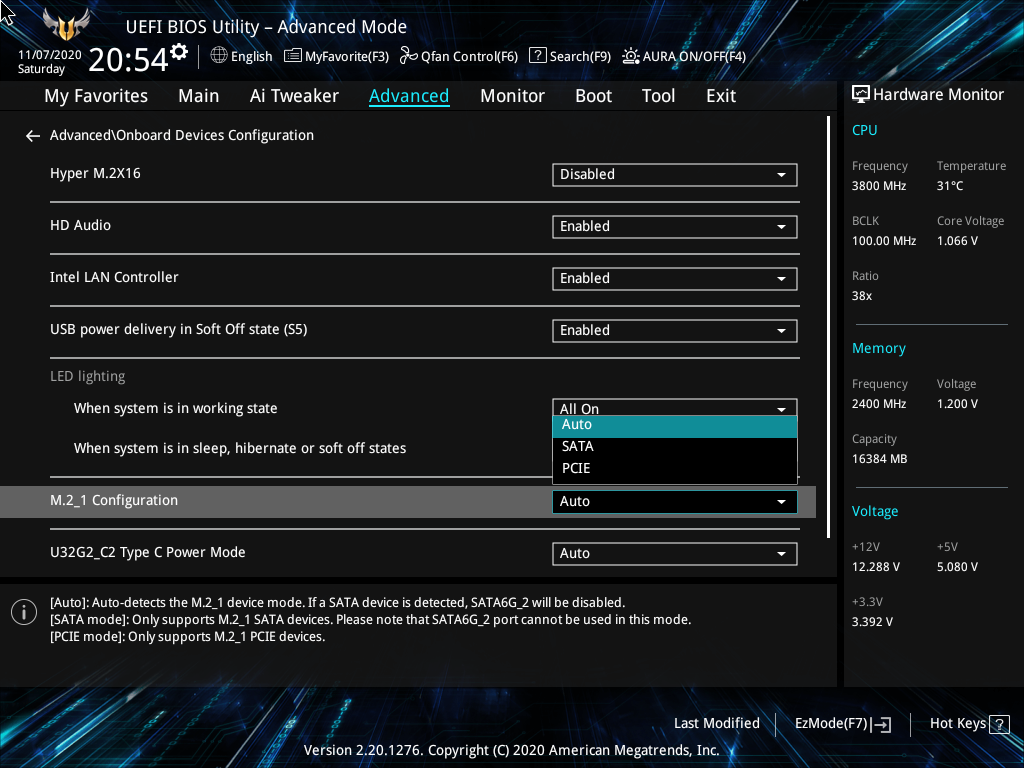Switch to My Favorites tab
The height and width of the screenshot is (768, 1024).
pos(96,96)
